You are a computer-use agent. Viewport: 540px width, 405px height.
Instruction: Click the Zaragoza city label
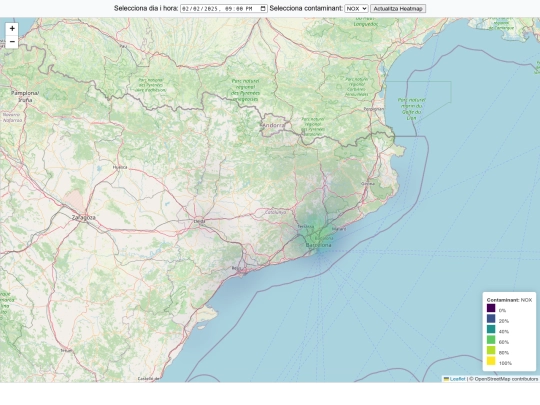[x=84, y=217]
